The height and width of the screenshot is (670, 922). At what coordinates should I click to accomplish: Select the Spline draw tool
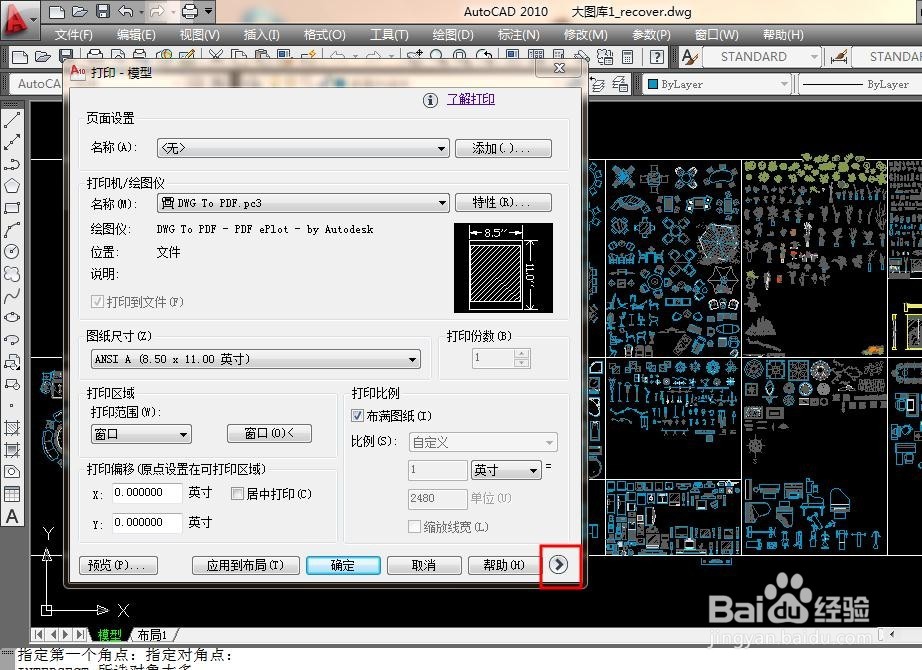pos(12,295)
